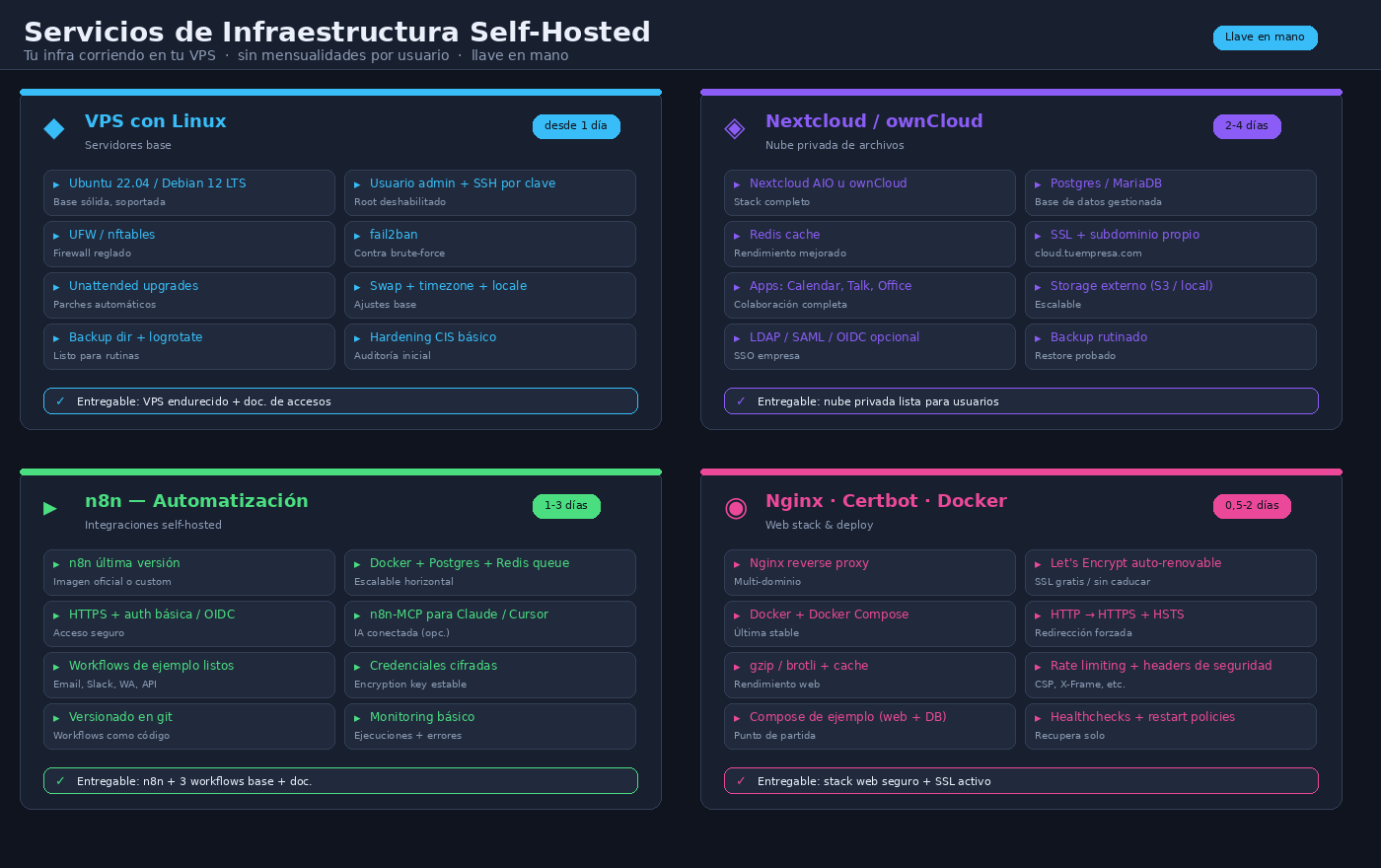
Task: Select the Usuario admin + SSH por clave card
Action: coord(490,192)
